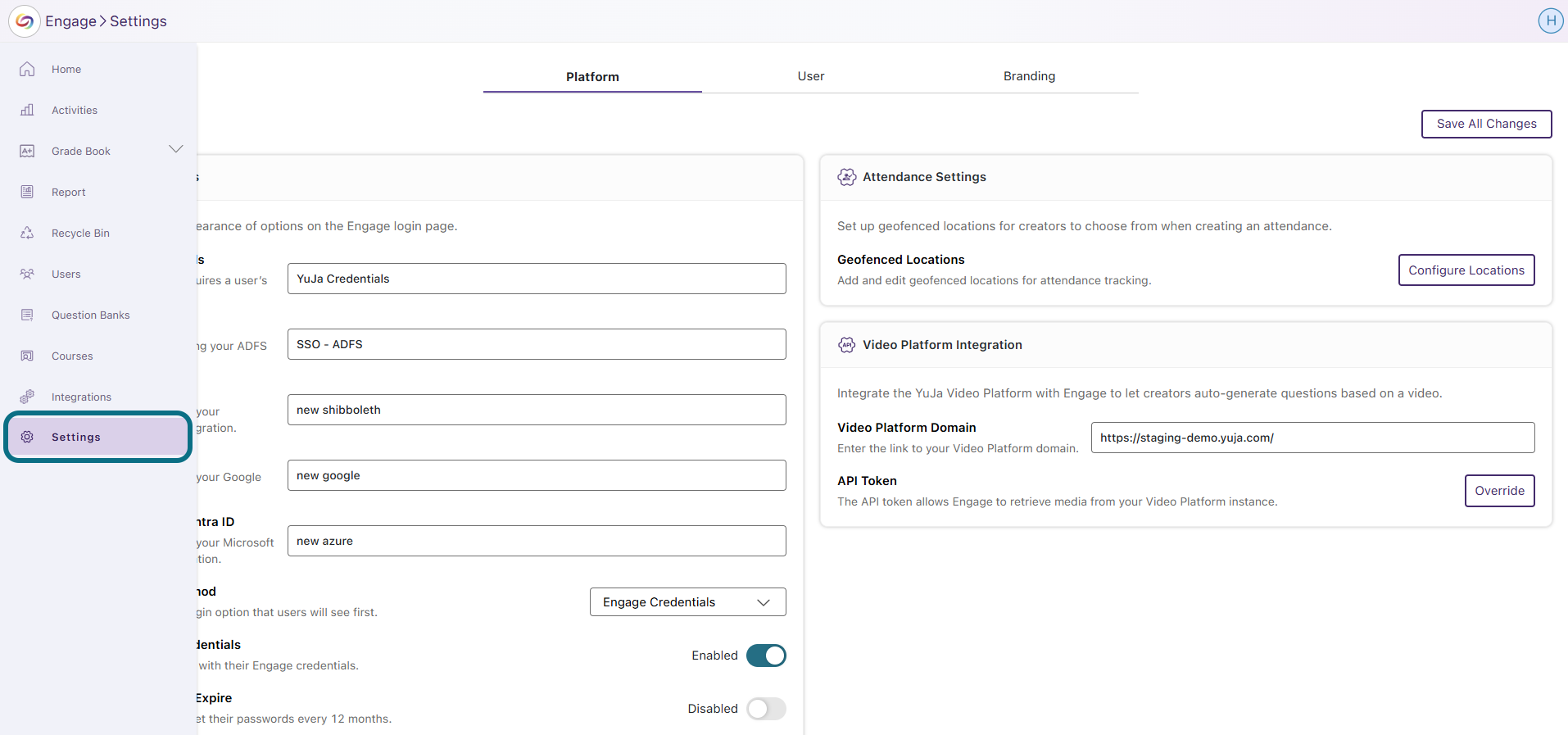Image resolution: width=1568 pixels, height=735 pixels.
Task: Click the new google text field
Action: tap(537, 475)
